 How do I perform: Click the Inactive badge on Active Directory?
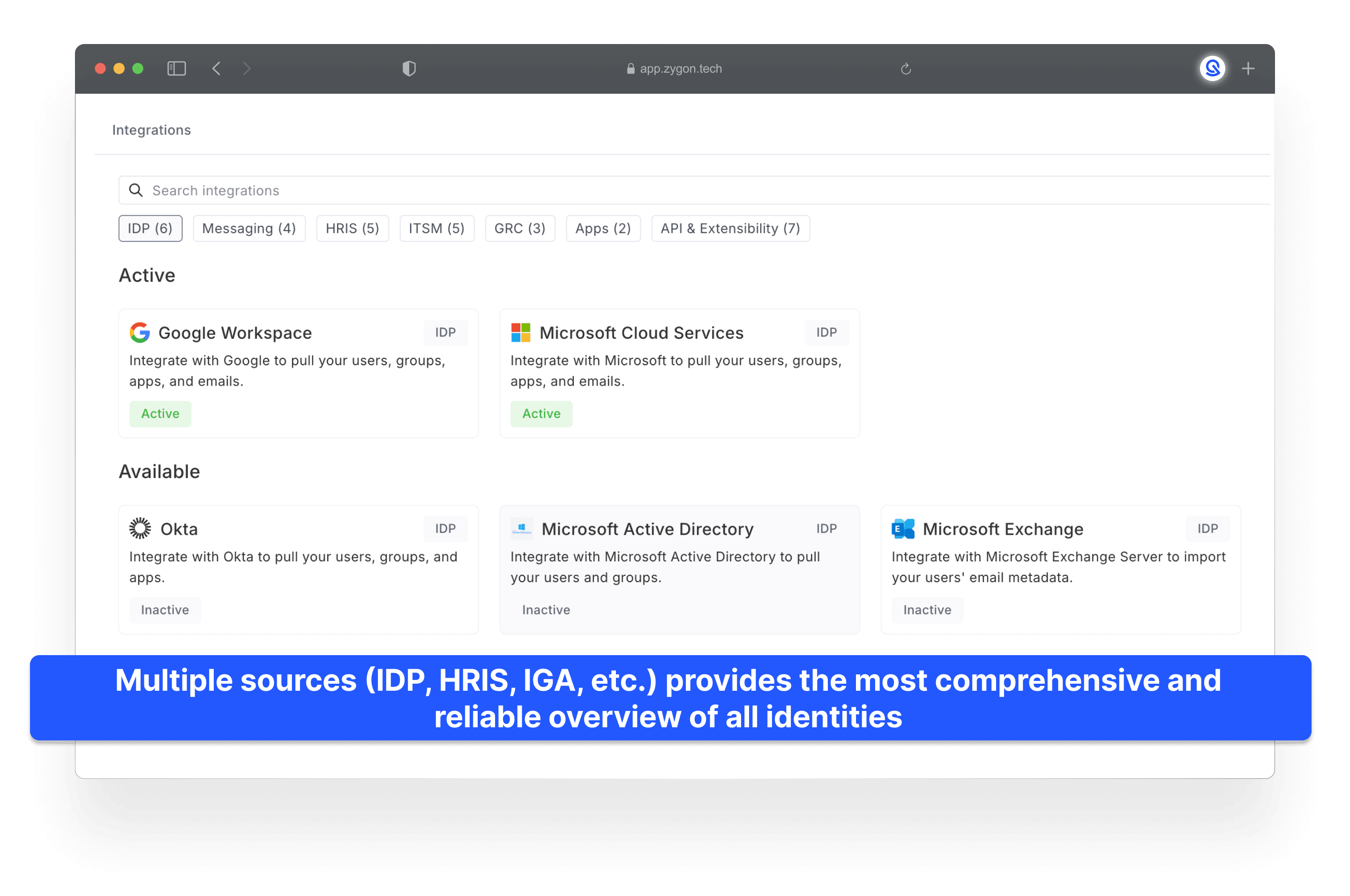coord(546,610)
